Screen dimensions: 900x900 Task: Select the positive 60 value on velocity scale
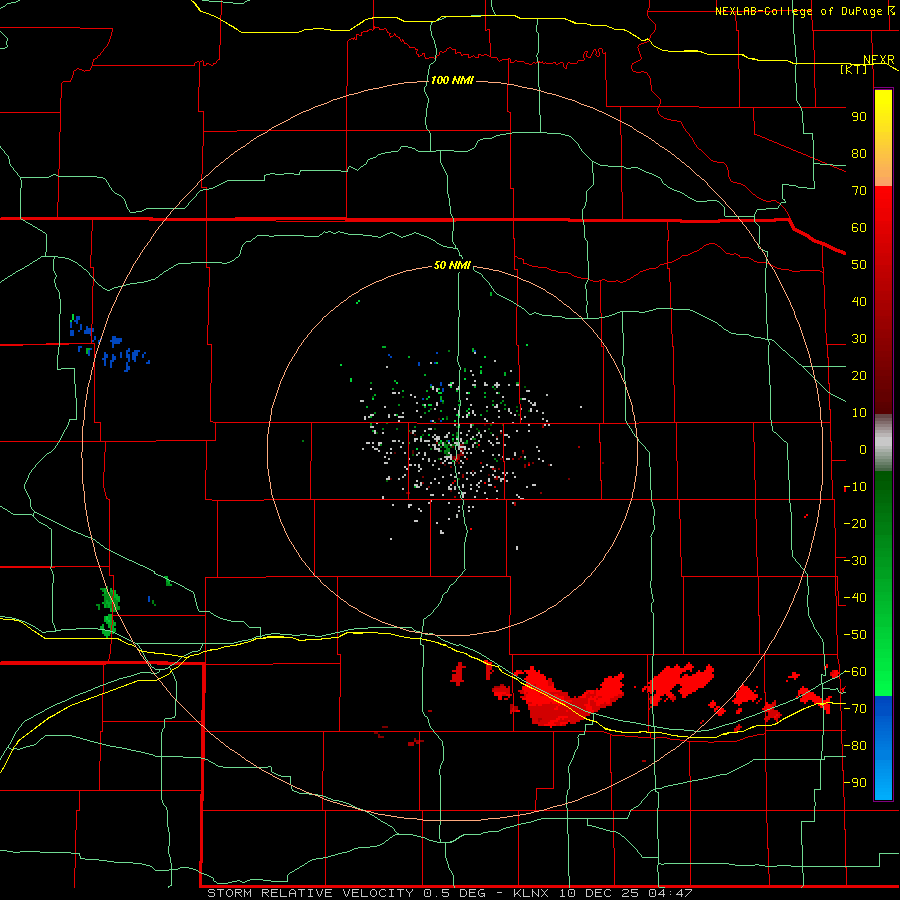(859, 227)
